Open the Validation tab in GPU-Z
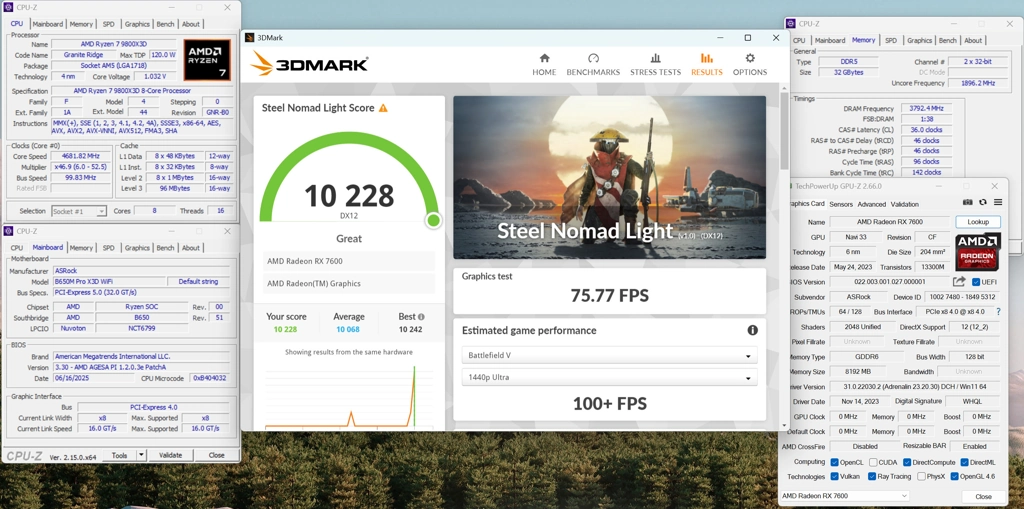The height and width of the screenshot is (509, 1024). [x=904, y=204]
